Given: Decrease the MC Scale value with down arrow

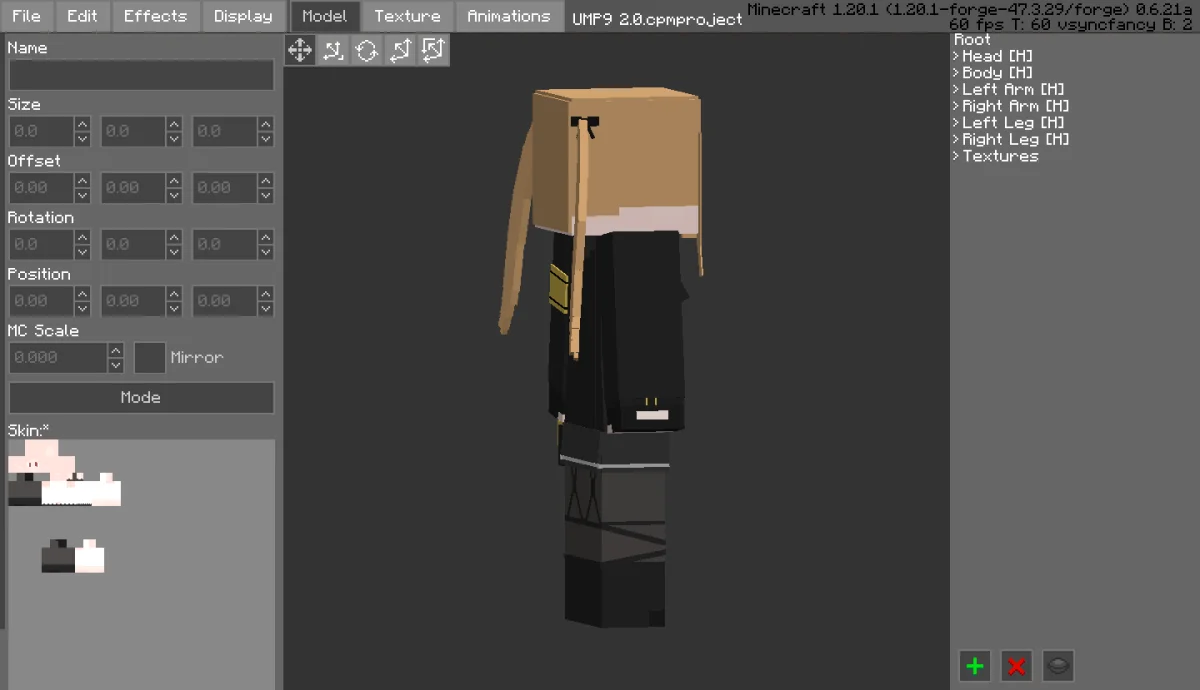Looking at the screenshot, I should pyautogui.click(x=116, y=365).
